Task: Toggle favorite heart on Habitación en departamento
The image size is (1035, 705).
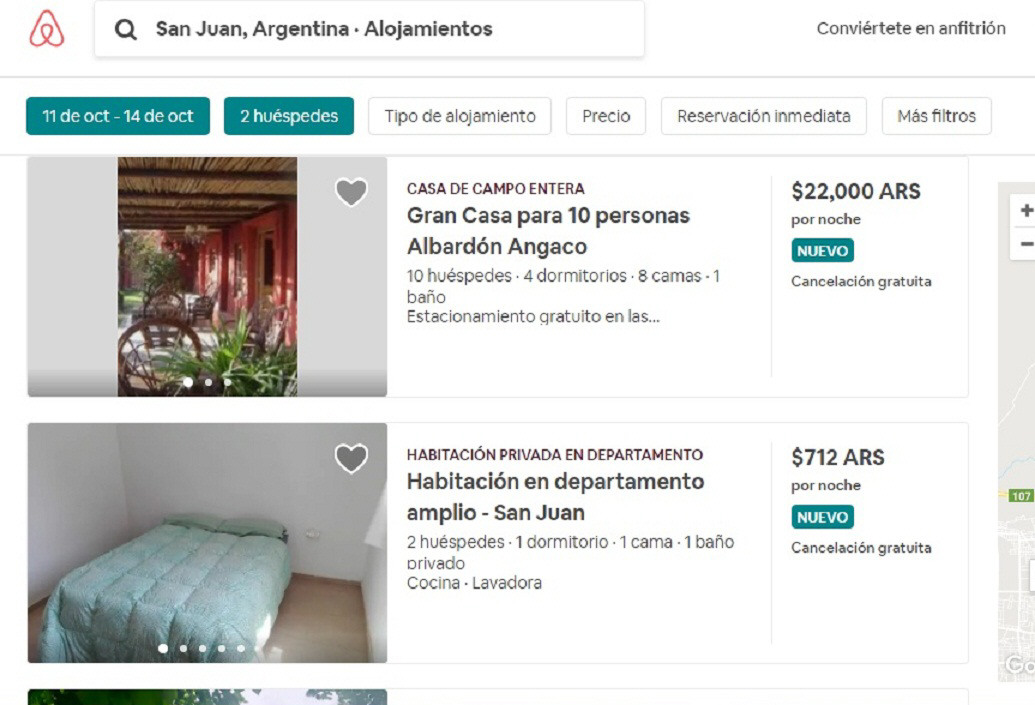Action: 351,458
